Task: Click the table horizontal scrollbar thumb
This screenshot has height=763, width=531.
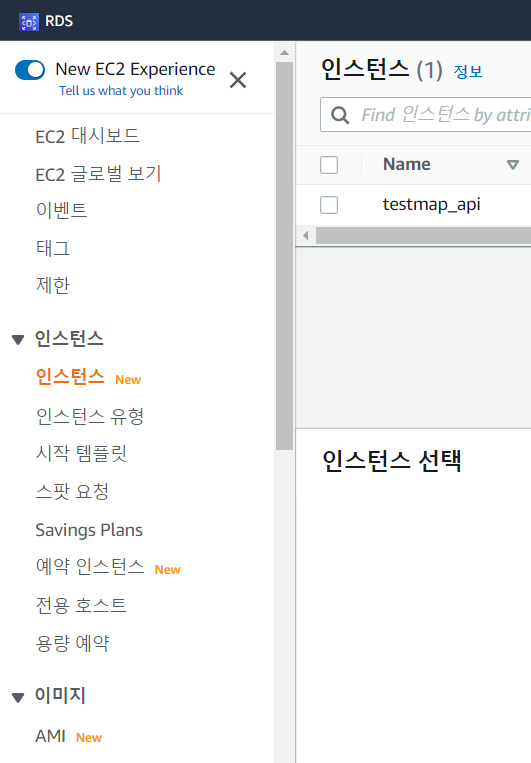Action: (x=423, y=236)
